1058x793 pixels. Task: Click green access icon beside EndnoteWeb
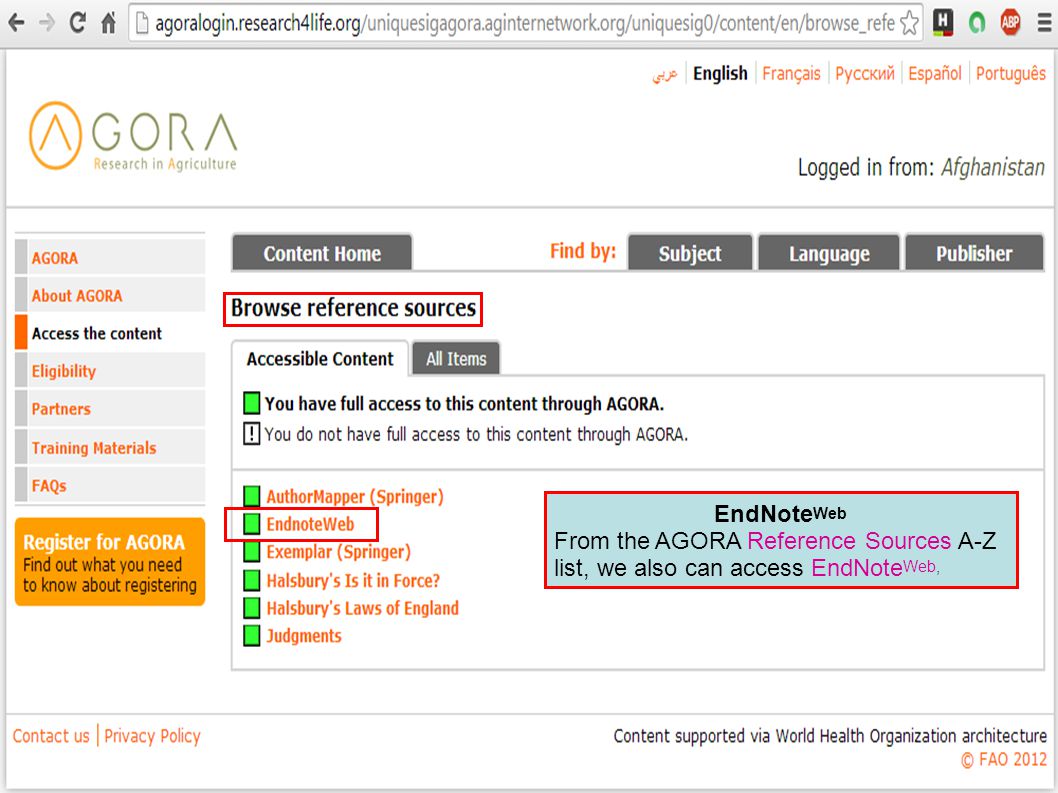(x=252, y=524)
